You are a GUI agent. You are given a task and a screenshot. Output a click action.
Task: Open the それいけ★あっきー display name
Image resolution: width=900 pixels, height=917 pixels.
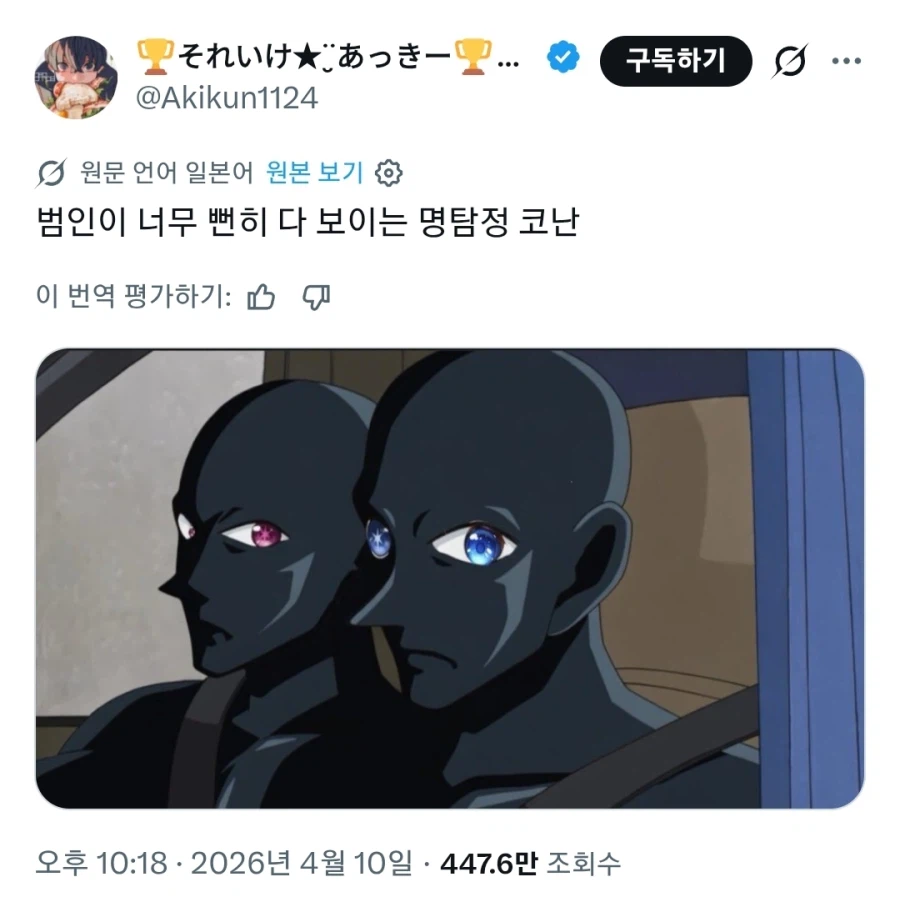tap(328, 57)
